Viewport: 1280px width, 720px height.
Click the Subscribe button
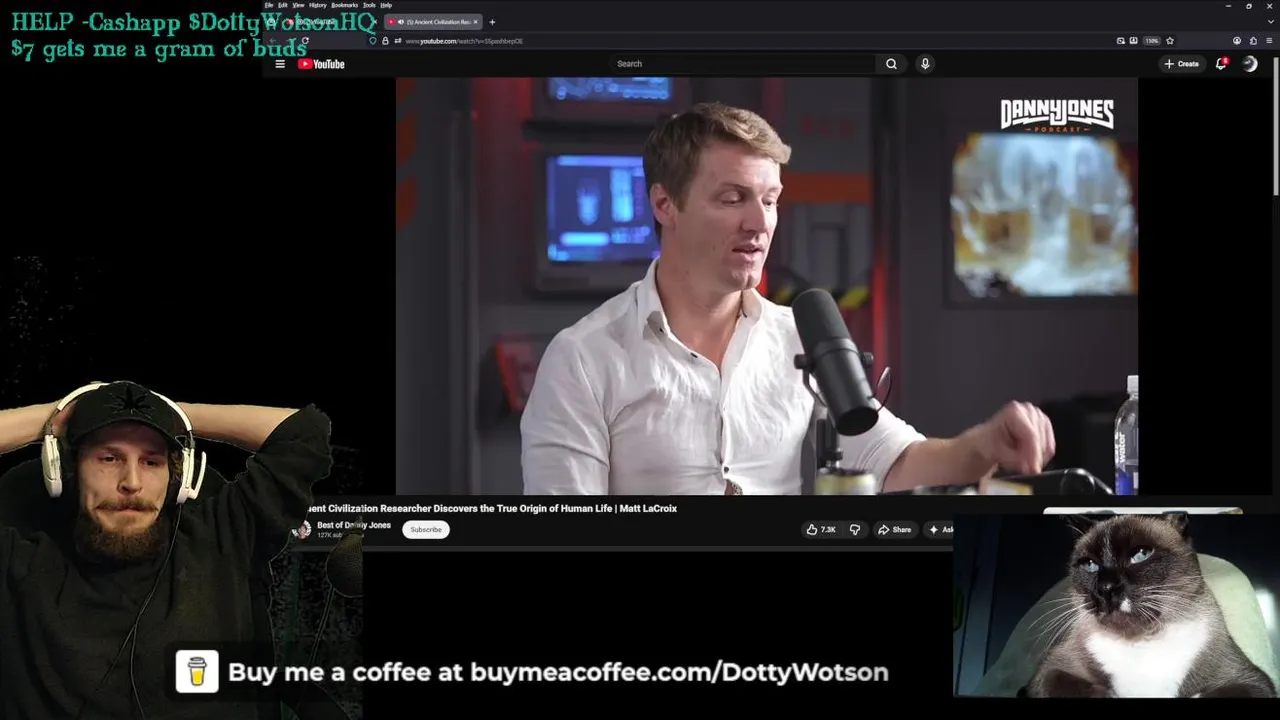(426, 530)
